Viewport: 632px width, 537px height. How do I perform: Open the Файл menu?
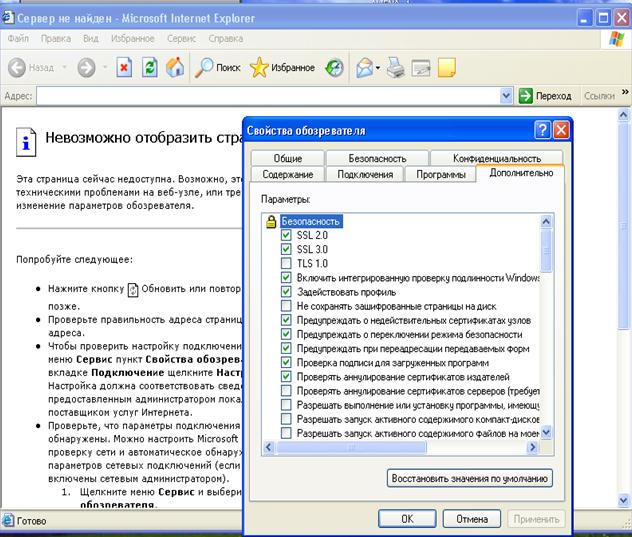coord(18,39)
